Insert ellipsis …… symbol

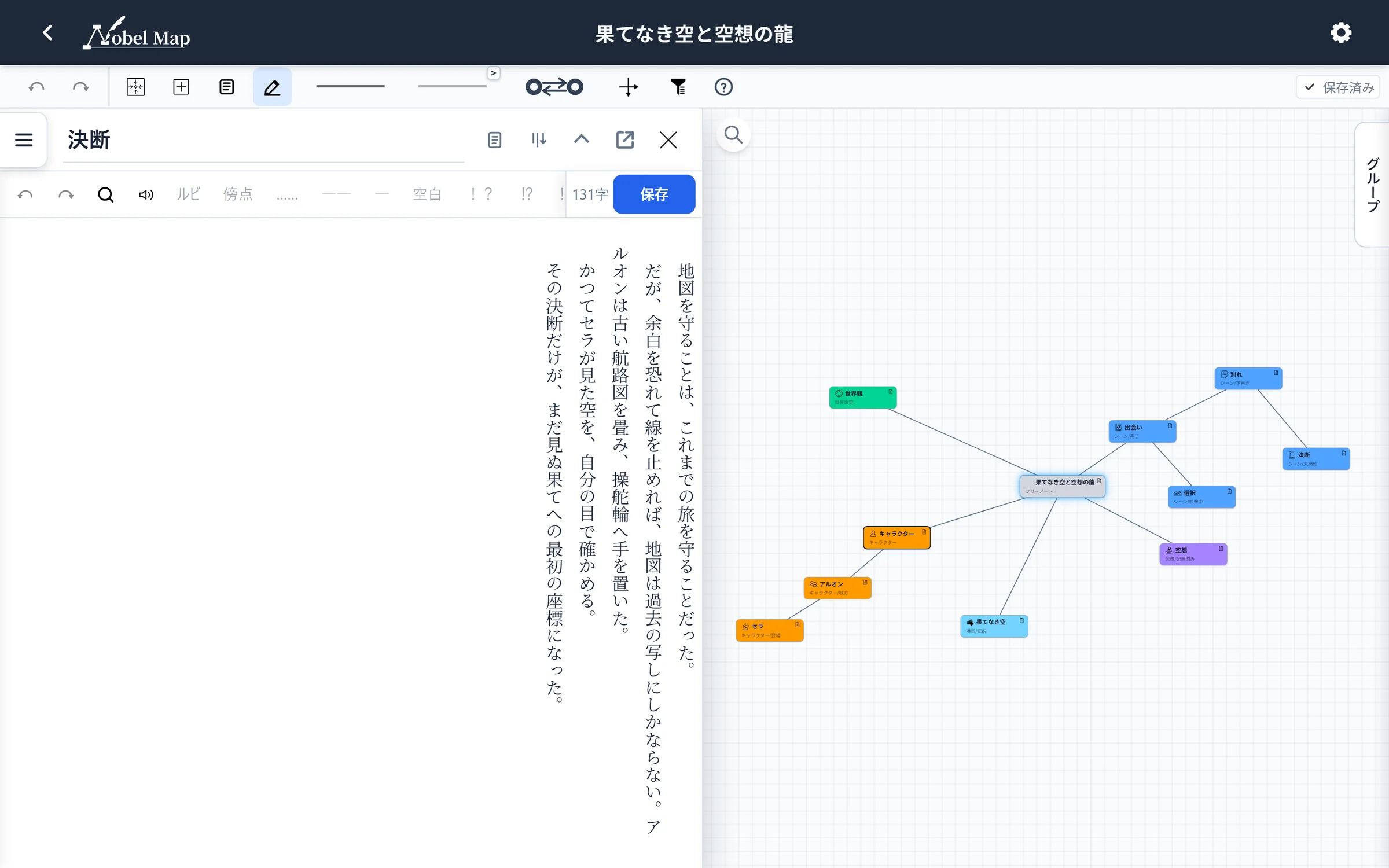(x=287, y=197)
